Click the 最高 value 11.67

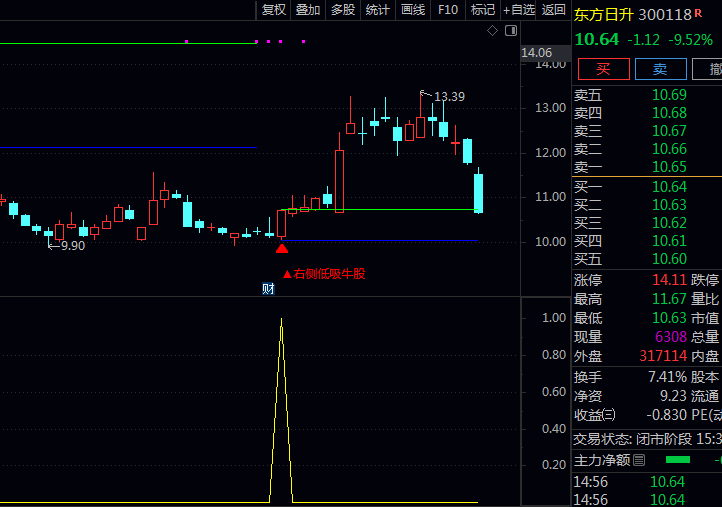click(x=669, y=299)
